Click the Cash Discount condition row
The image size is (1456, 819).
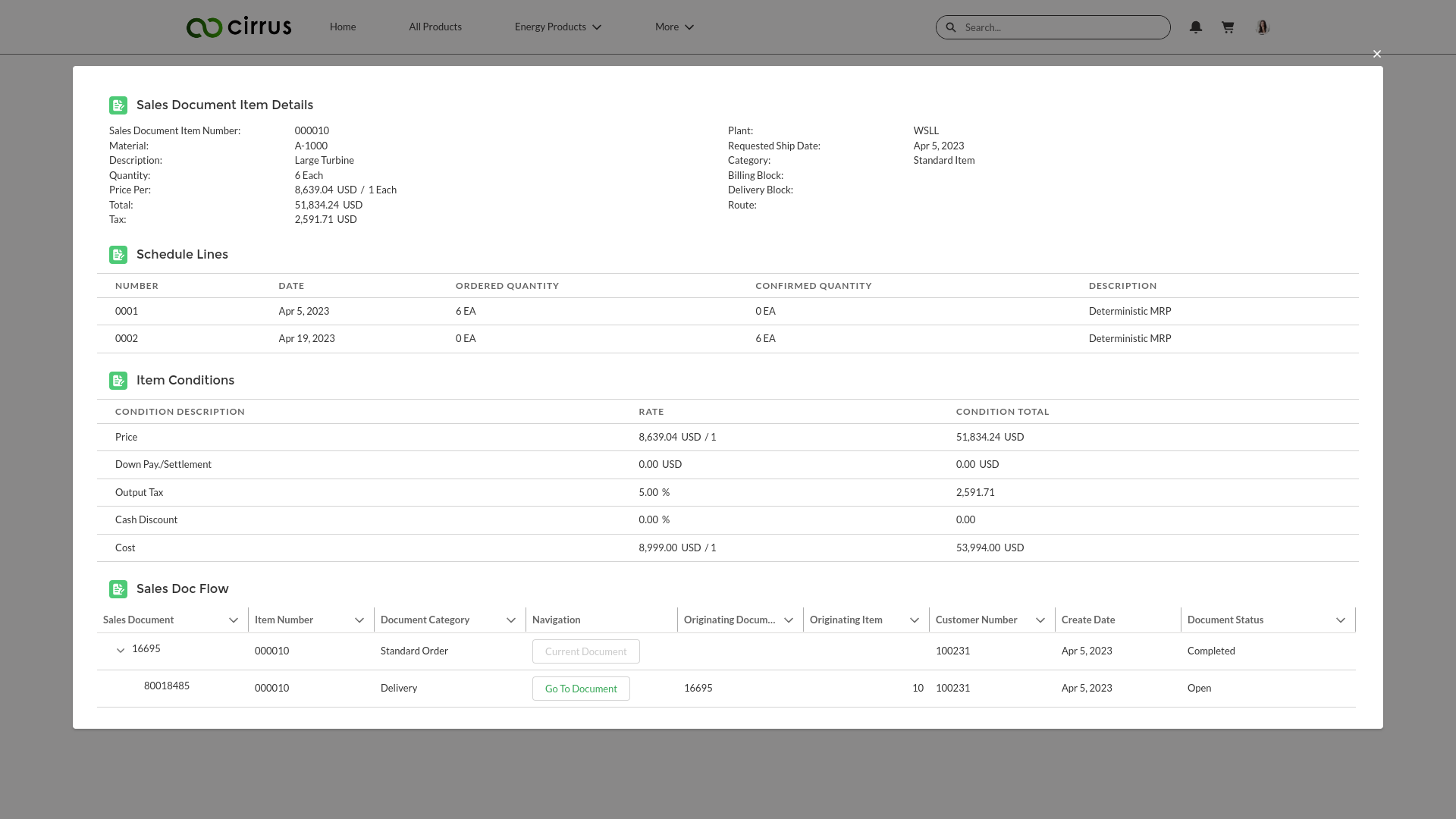click(728, 520)
